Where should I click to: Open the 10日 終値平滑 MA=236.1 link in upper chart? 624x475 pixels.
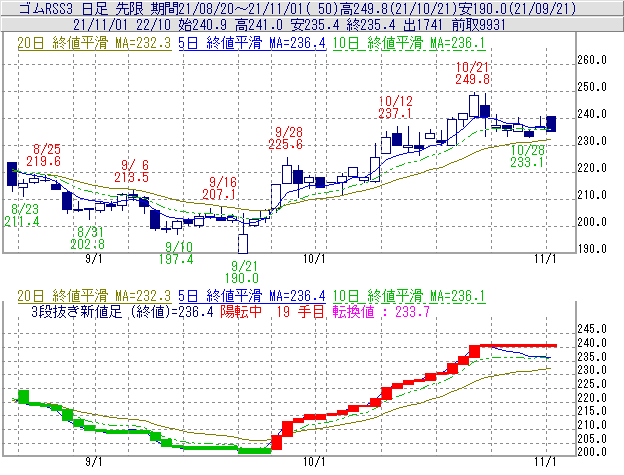[409, 43]
